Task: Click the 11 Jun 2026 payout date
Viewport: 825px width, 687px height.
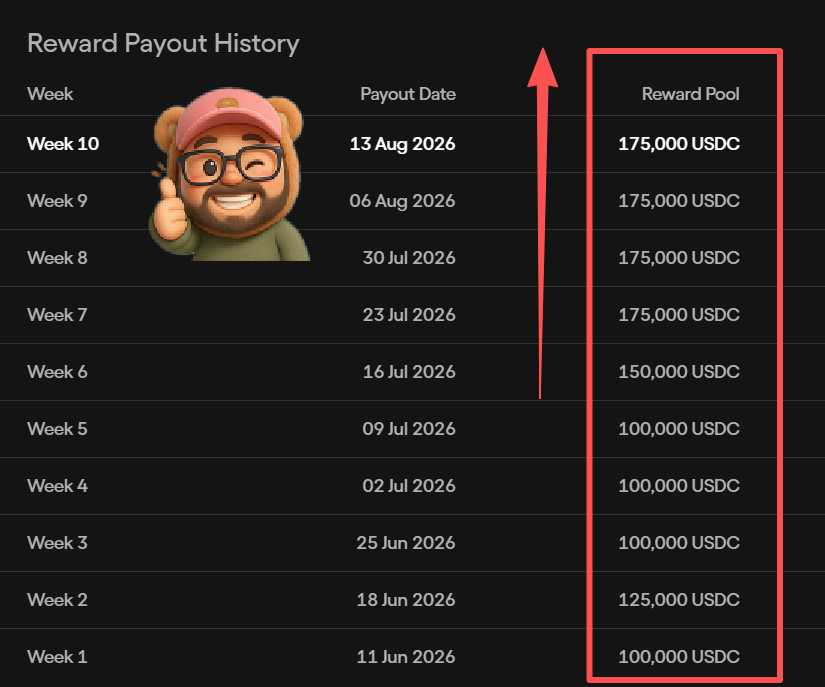Action: (406, 656)
